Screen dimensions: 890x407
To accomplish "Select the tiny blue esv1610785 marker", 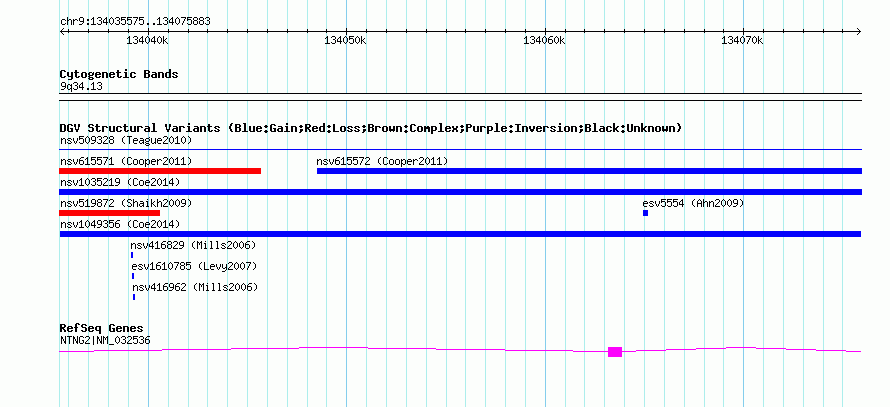I will point(133,276).
